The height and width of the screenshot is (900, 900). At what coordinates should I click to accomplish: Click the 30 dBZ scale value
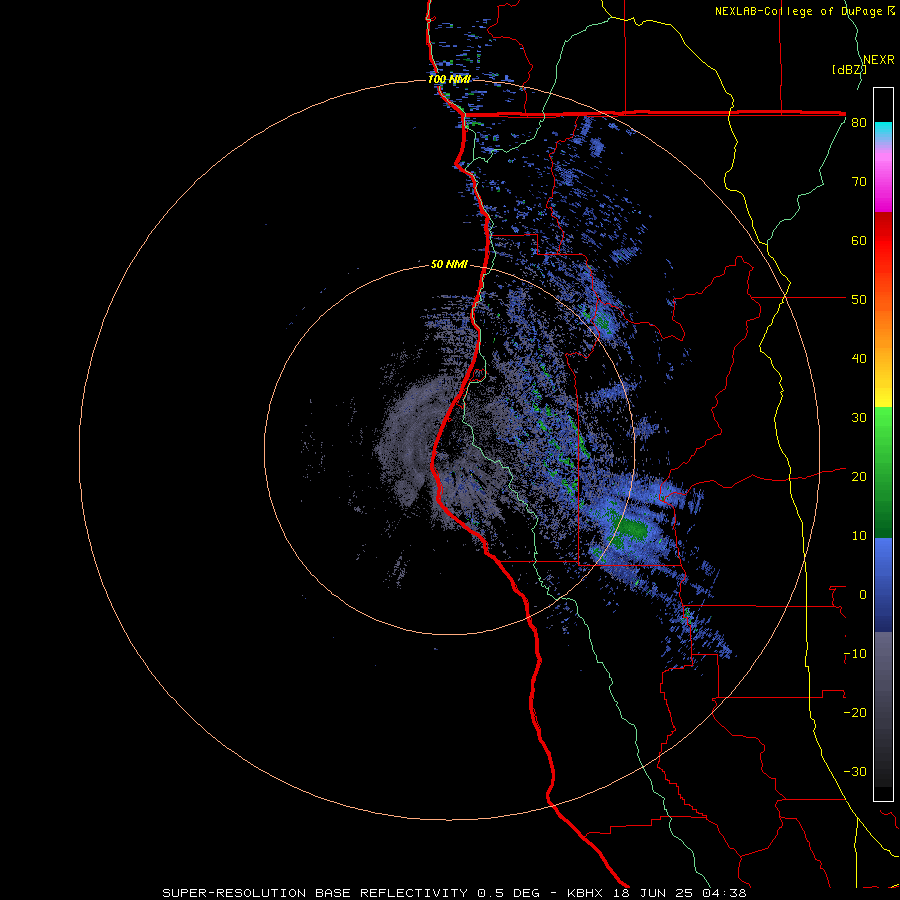click(859, 418)
